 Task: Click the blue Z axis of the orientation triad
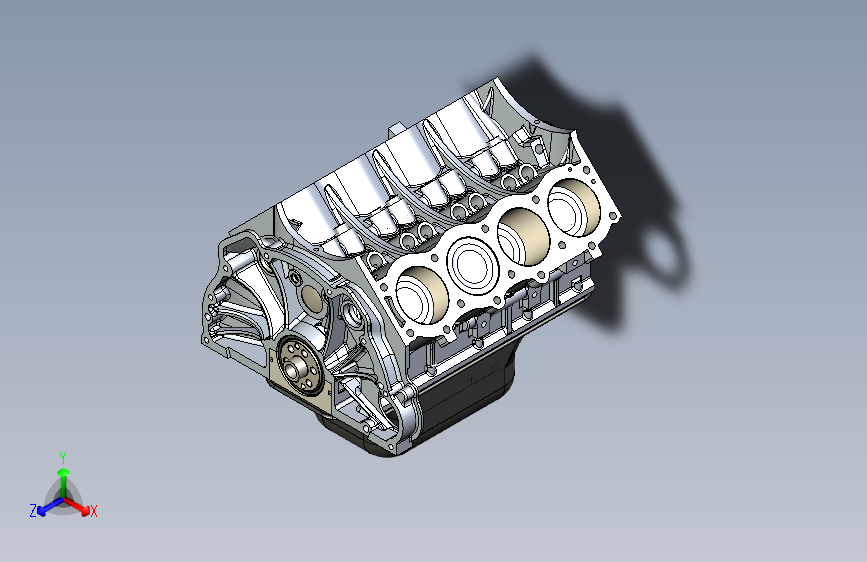[x=50, y=506]
